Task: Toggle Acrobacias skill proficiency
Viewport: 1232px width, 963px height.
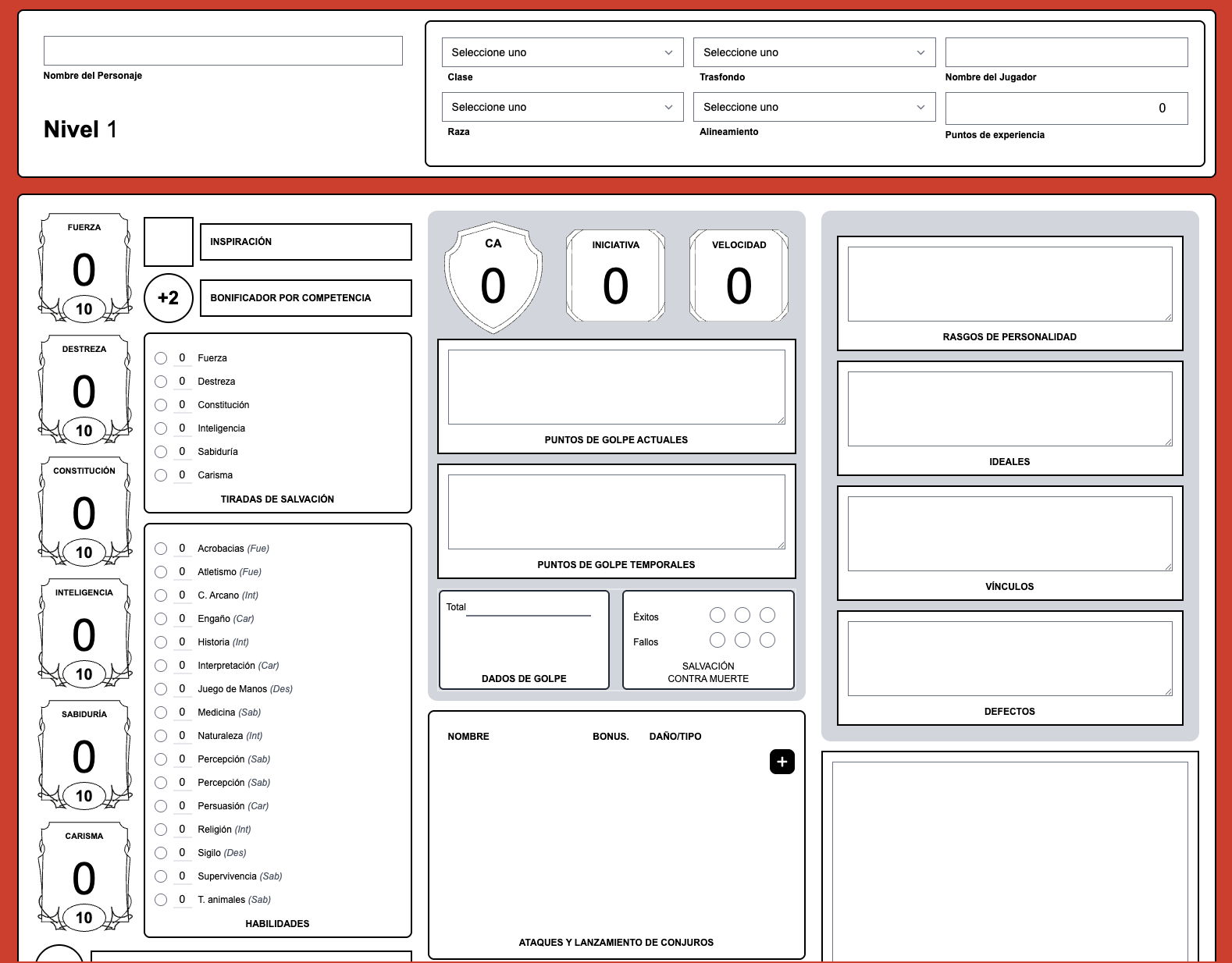Action: (161, 549)
